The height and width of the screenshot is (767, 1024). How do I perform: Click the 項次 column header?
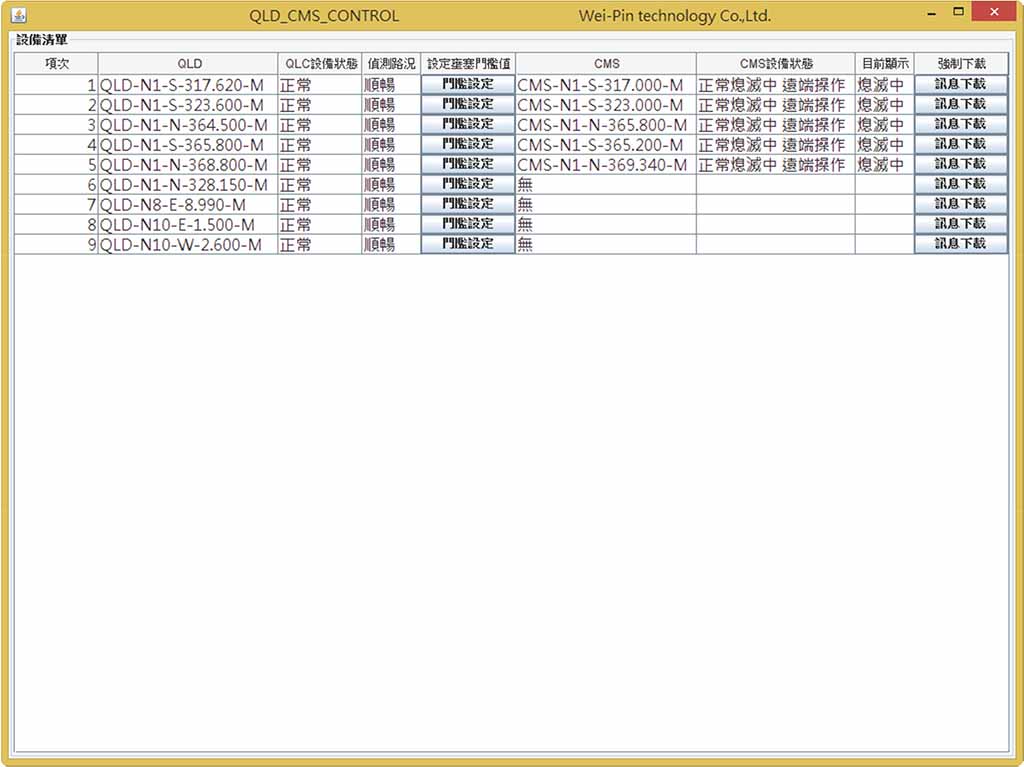pos(56,63)
